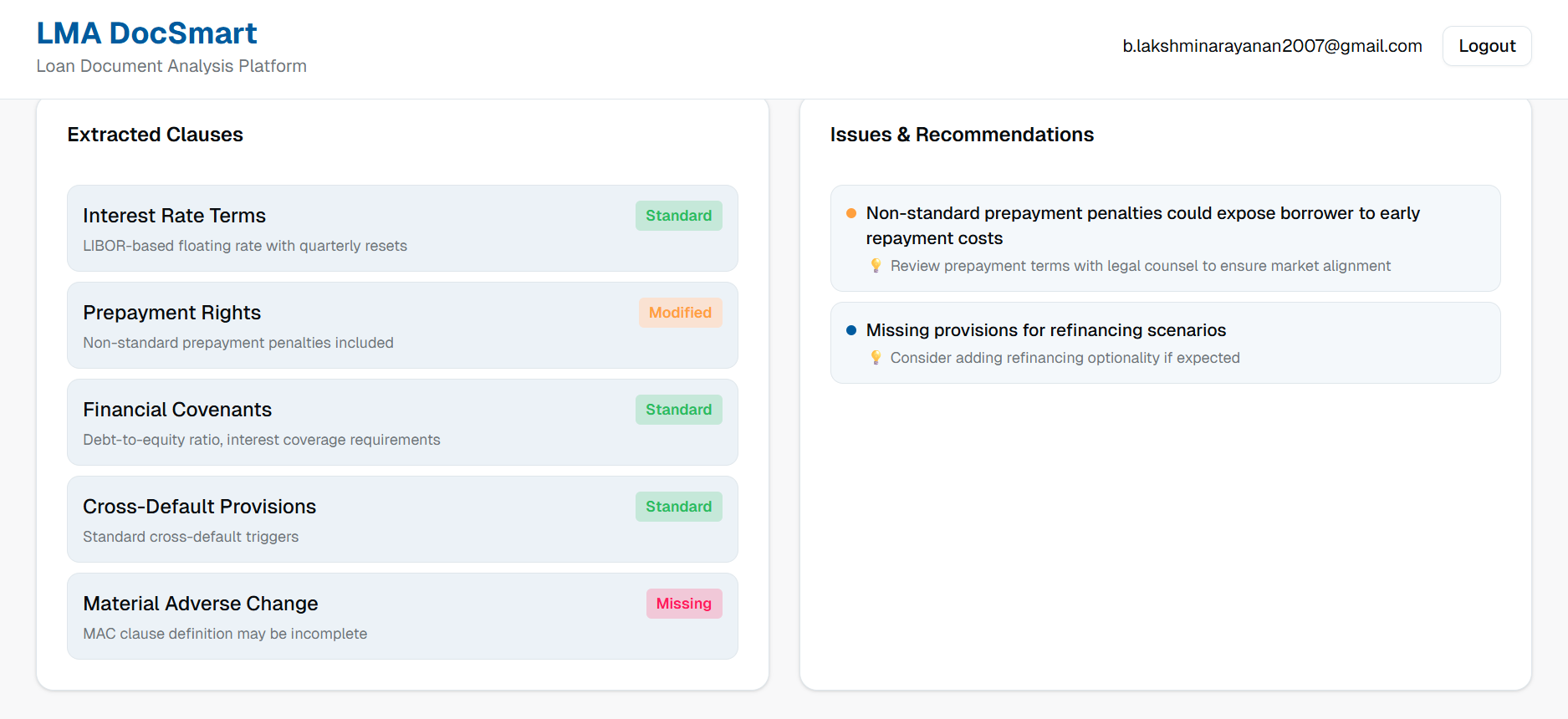Click the orange bullet dot on prepayment issue
This screenshot has width=1568, height=719.
point(851,213)
